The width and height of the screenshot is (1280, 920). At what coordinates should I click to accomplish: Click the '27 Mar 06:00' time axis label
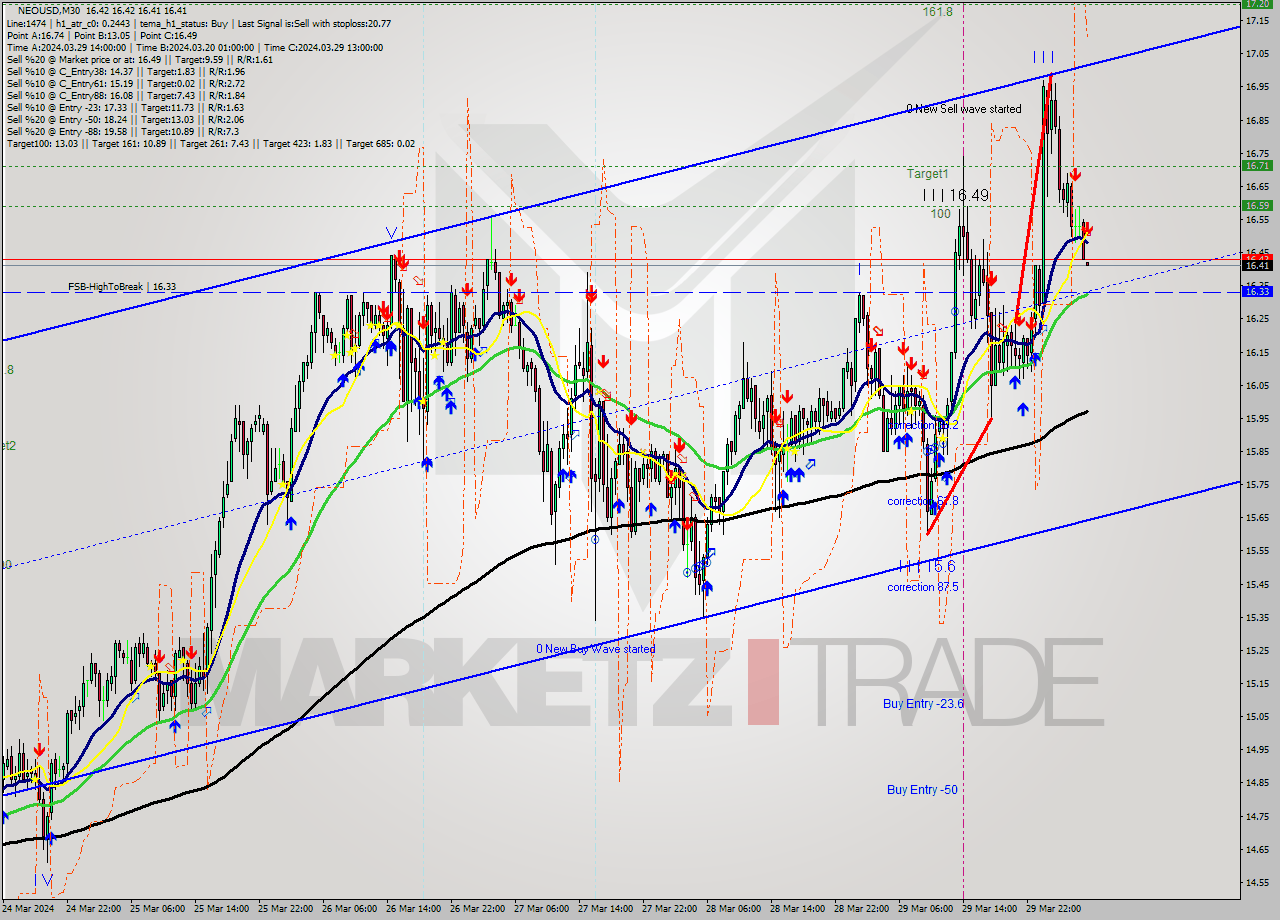[543, 909]
